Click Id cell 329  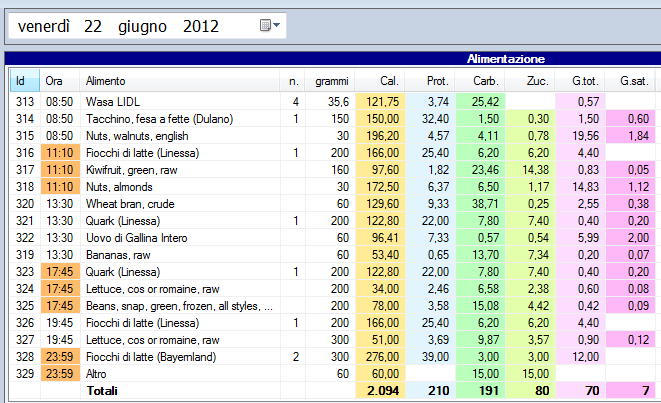click(x=25, y=374)
